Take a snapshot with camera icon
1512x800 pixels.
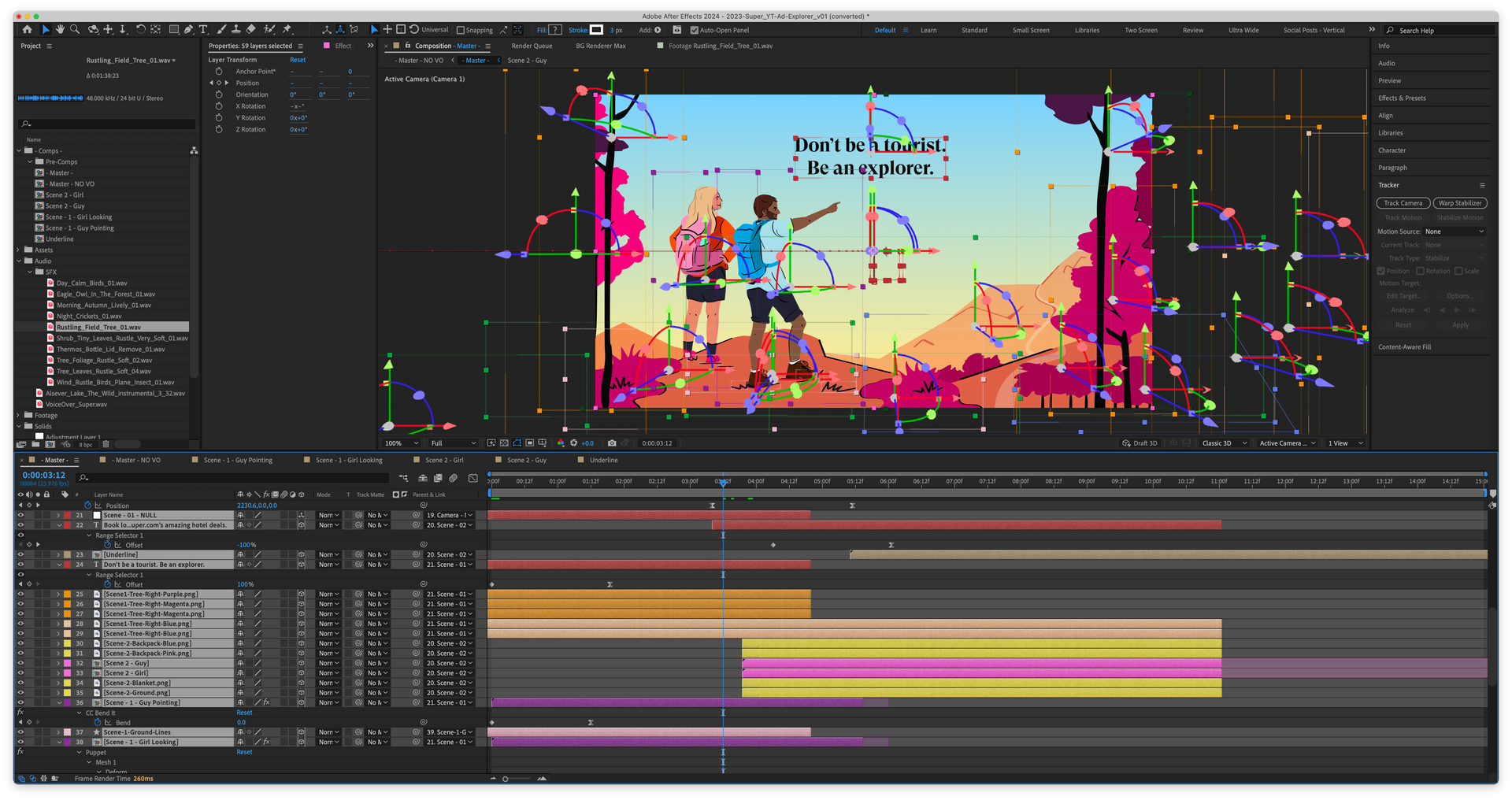(x=612, y=443)
